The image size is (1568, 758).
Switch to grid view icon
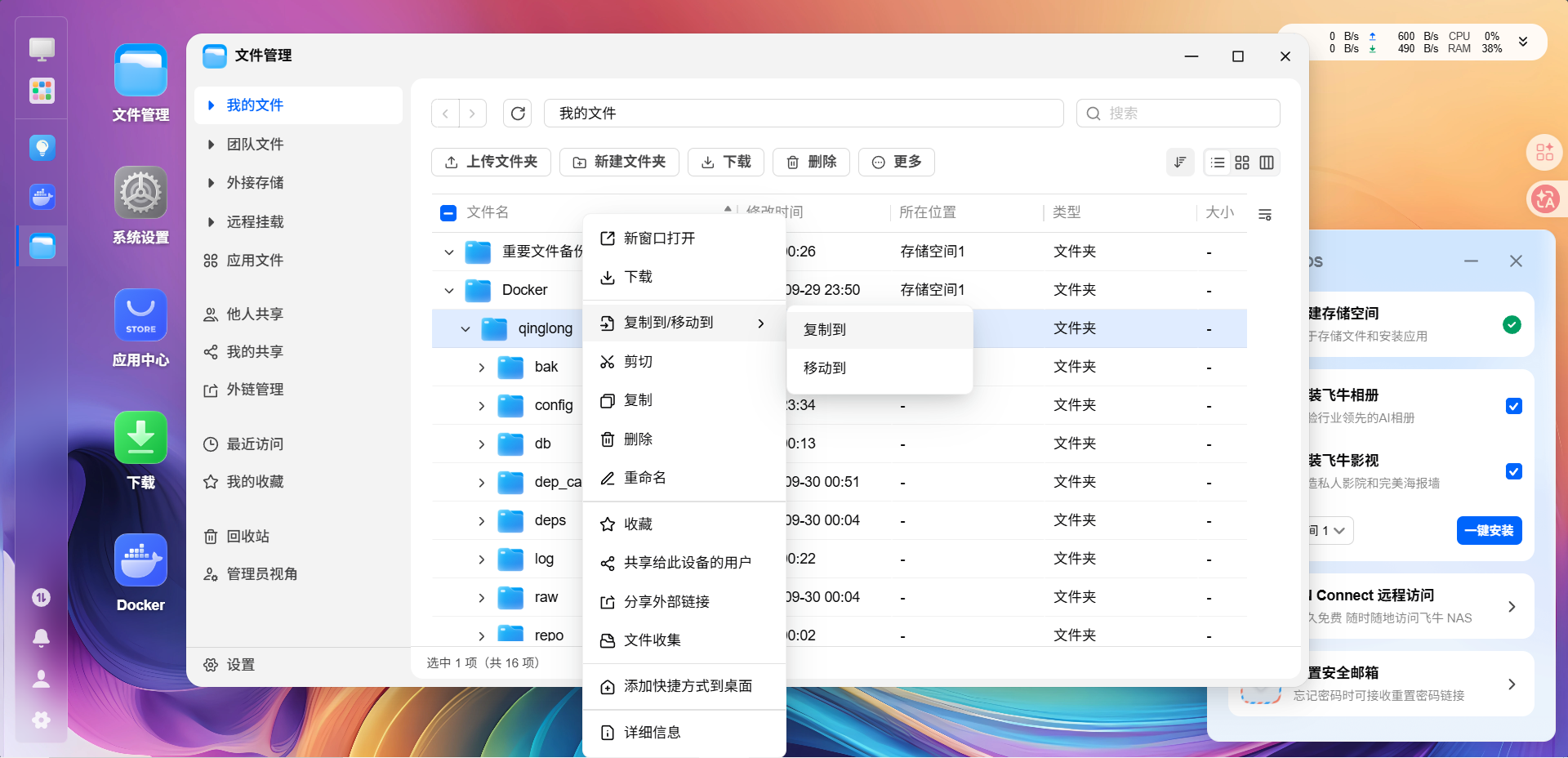point(1242,163)
